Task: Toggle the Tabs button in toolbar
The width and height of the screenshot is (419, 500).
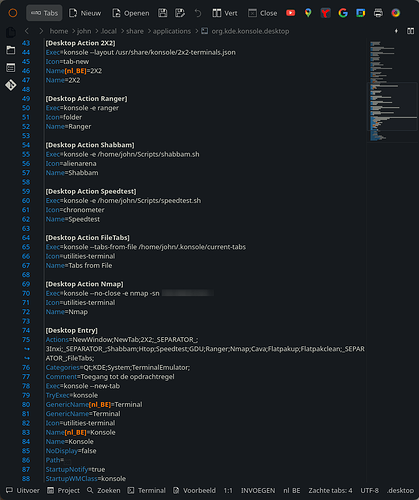Action: pyautogui.click(x=44, y=13)
